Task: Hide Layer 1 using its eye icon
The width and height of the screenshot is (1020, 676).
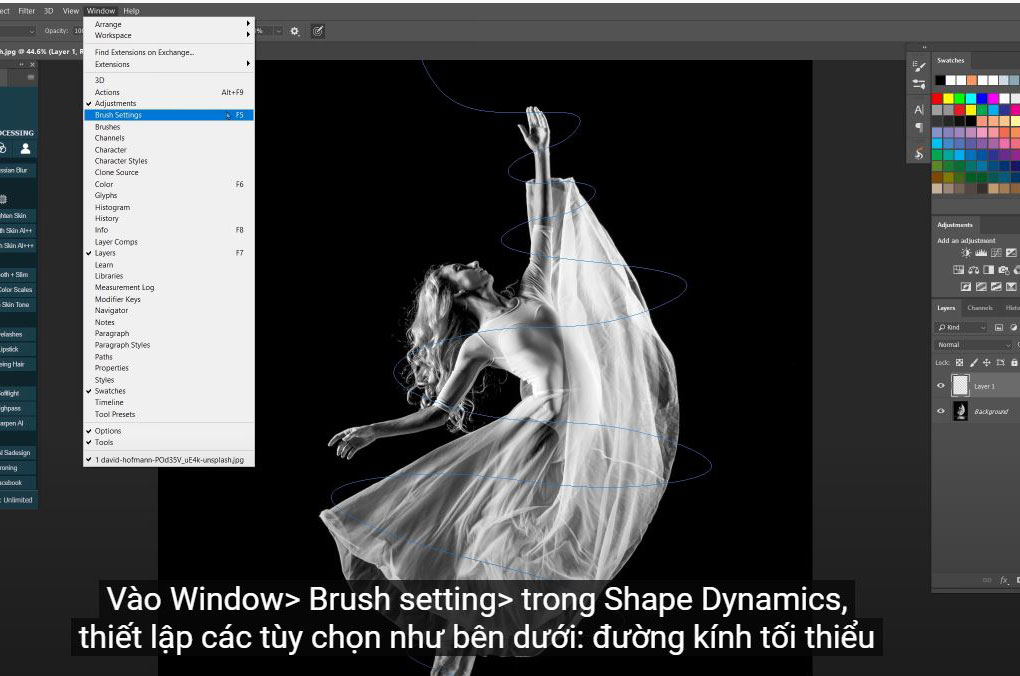Action: 940,386
